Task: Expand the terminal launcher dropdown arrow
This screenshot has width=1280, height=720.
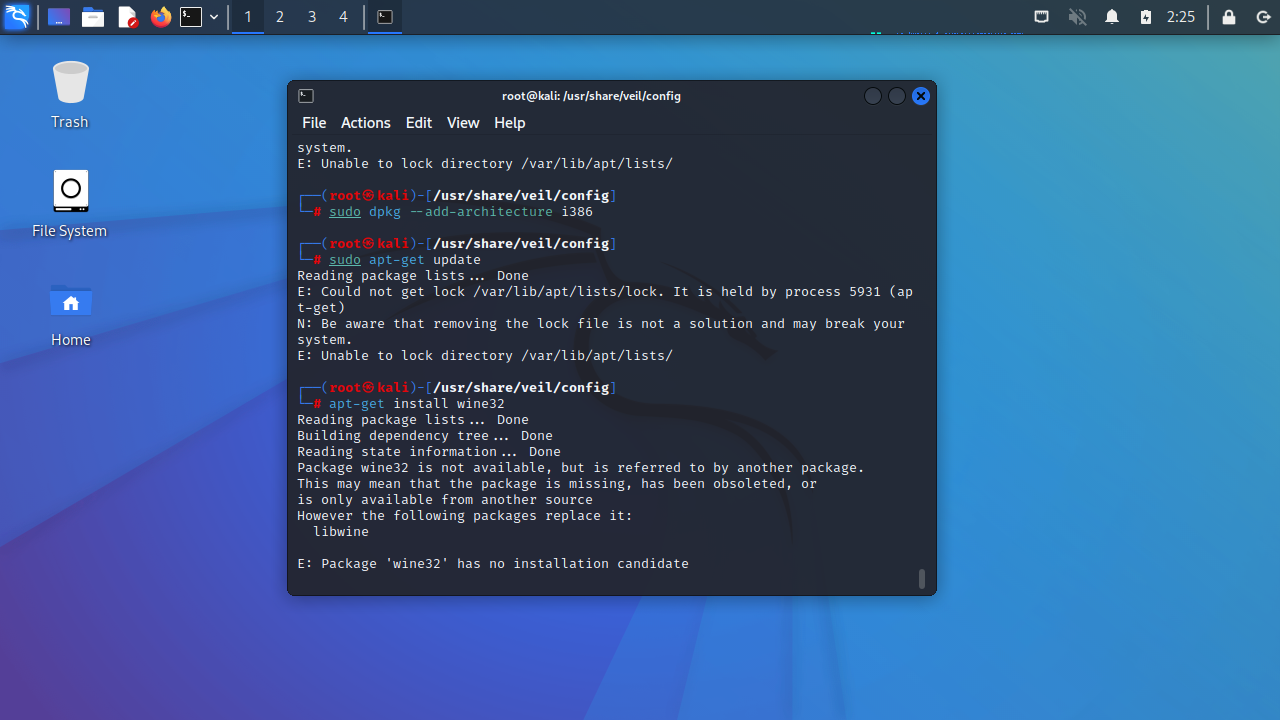Action: (x=213, y=17)
